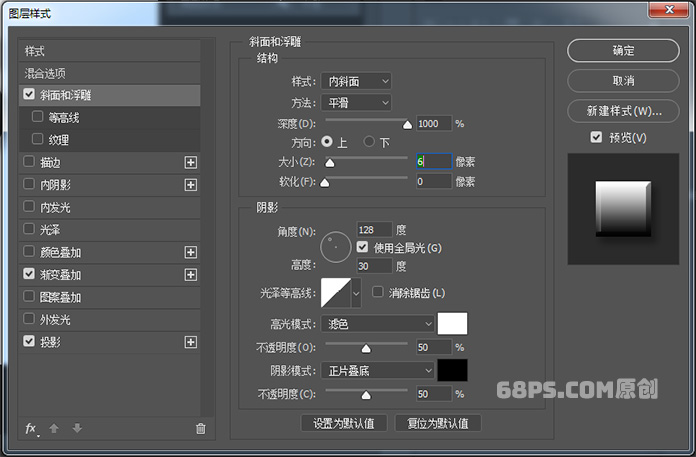The width and height of the screenshot is (696, 457).
Task: Click the highlight 不透明度(O) slider handle
Action: [366, 349]
